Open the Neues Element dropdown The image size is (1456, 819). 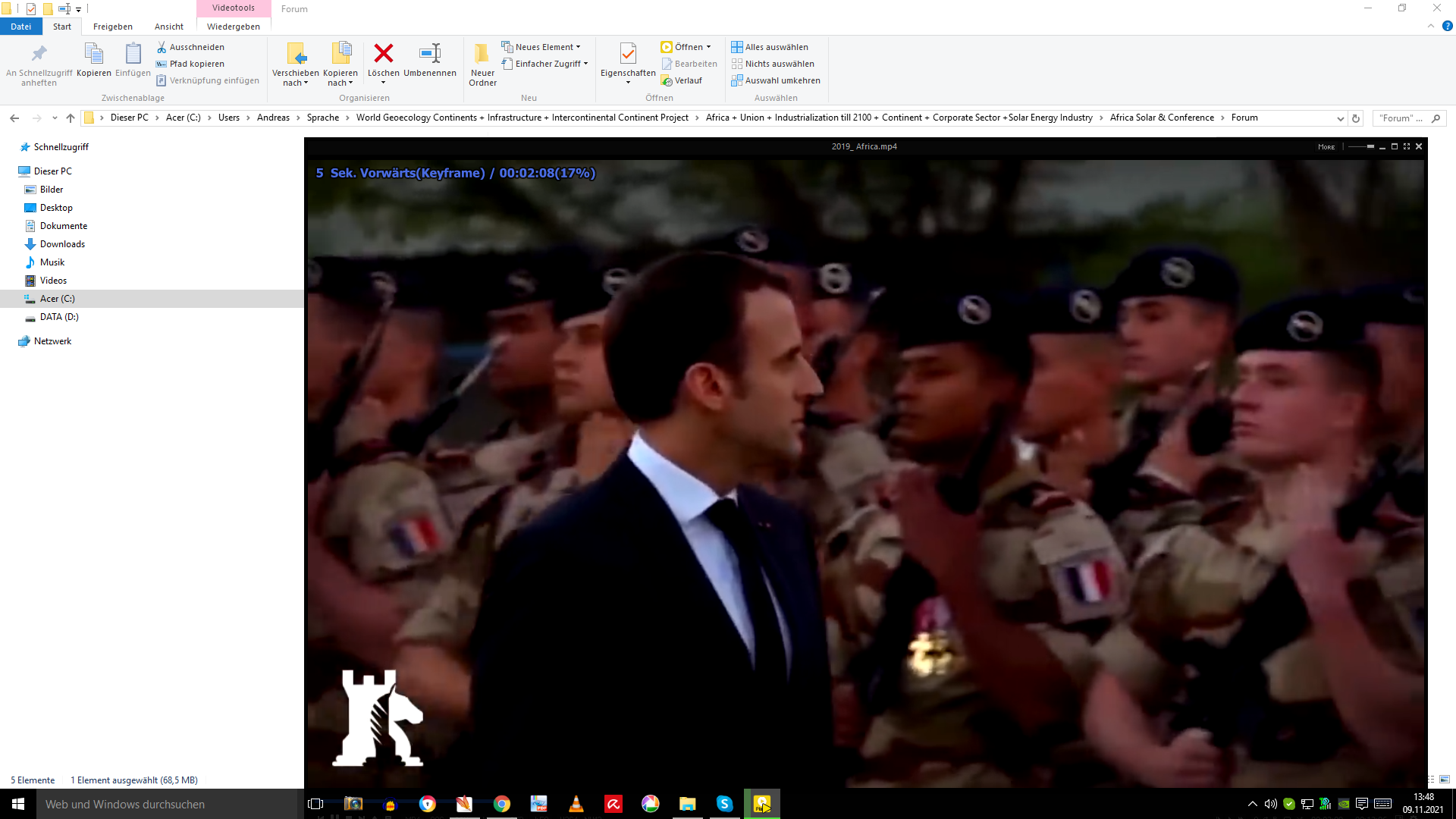pyautogui.click(x=541, y=47)
